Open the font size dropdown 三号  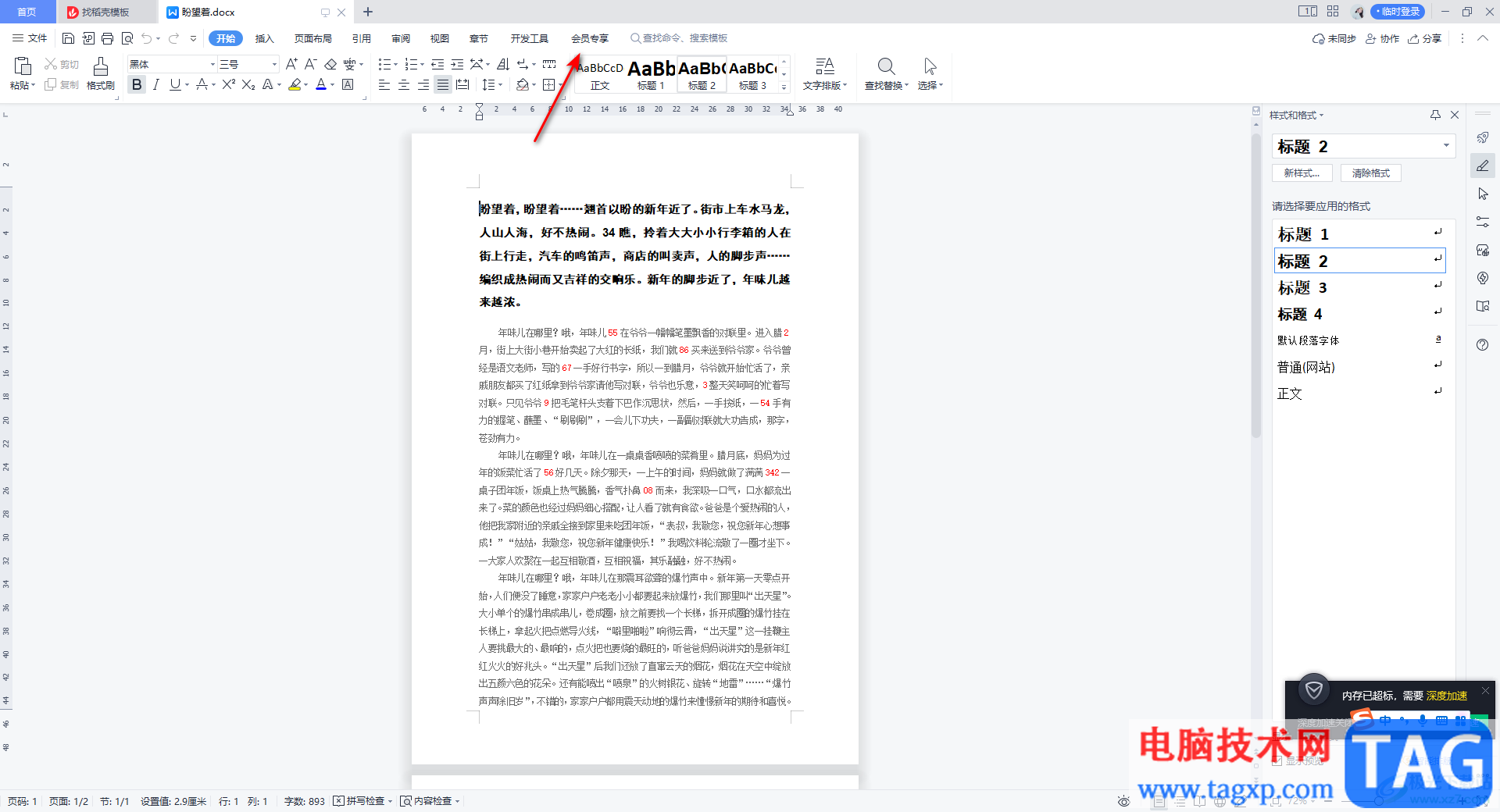(274, 64)
